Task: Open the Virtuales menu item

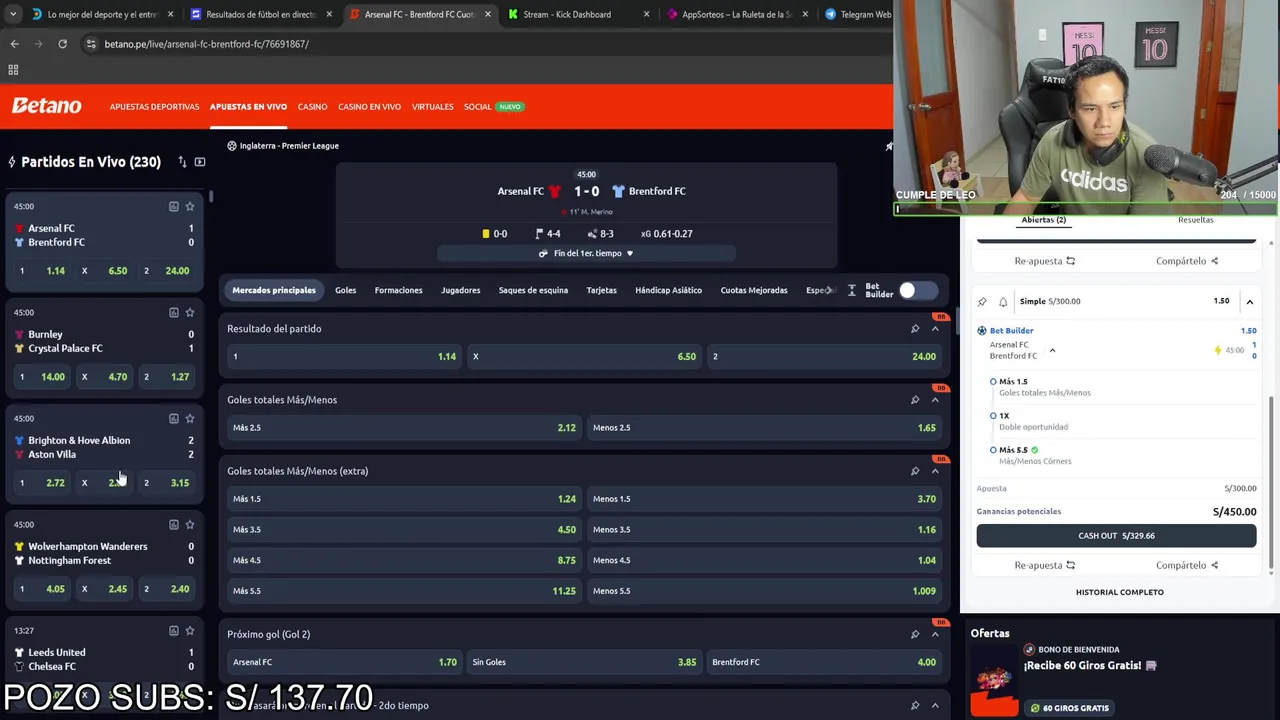Action: (x=432, y=106)
